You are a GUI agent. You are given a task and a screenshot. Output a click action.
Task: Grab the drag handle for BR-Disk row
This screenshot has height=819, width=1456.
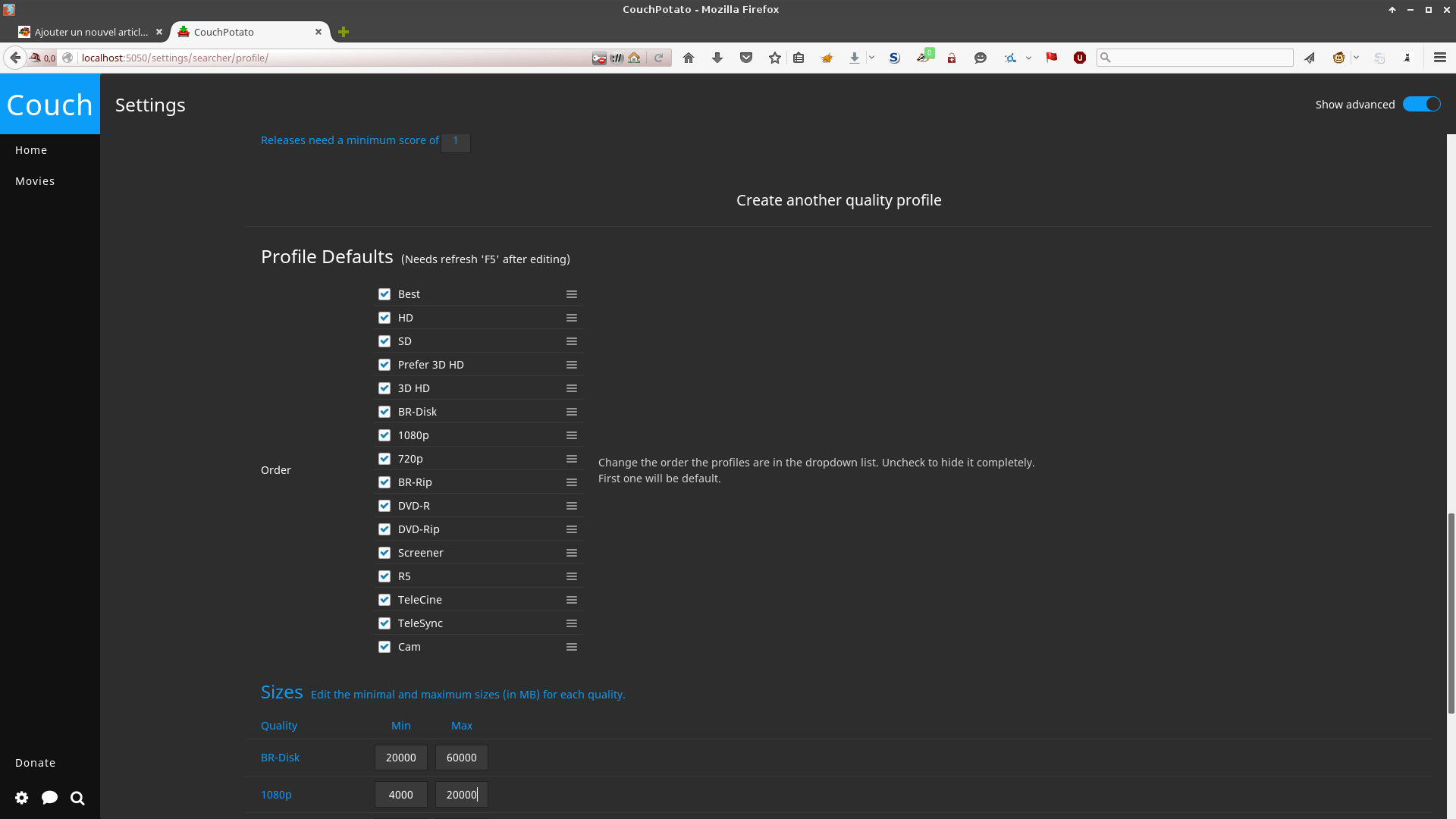pyautogui.click(x=572, y=412)
